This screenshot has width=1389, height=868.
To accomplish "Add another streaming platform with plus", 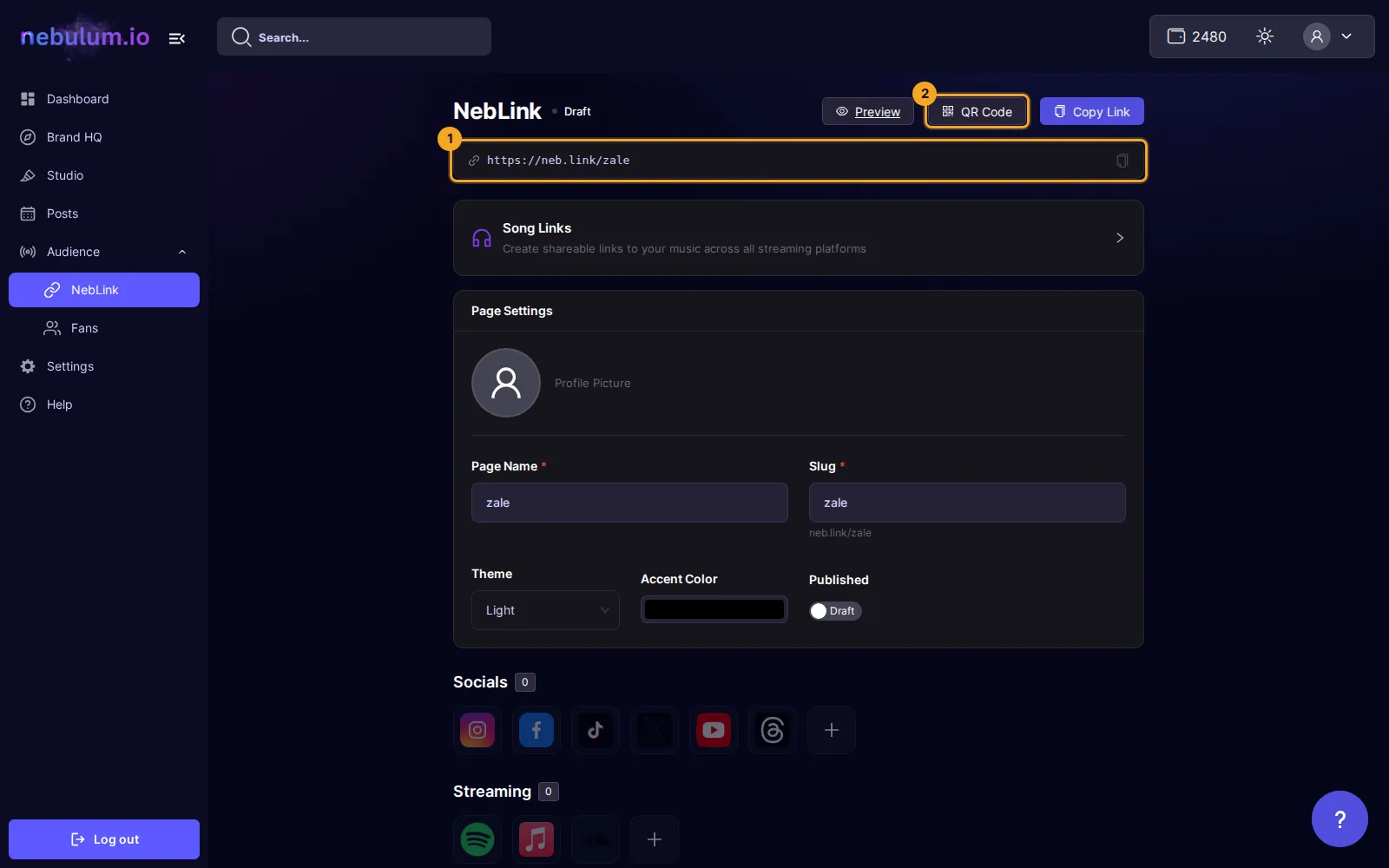I will click(655, 839).
